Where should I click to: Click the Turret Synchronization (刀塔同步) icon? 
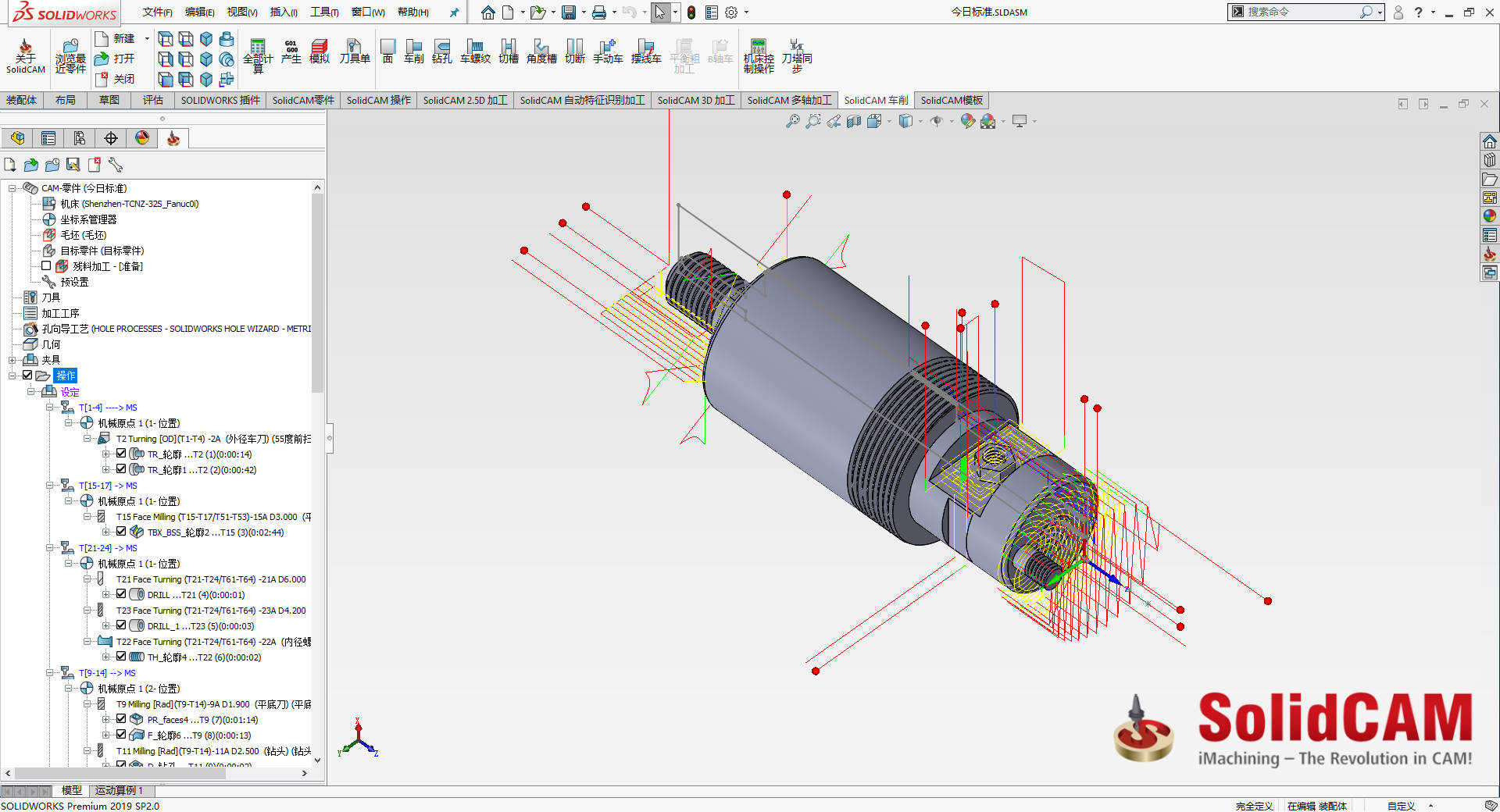797,56
